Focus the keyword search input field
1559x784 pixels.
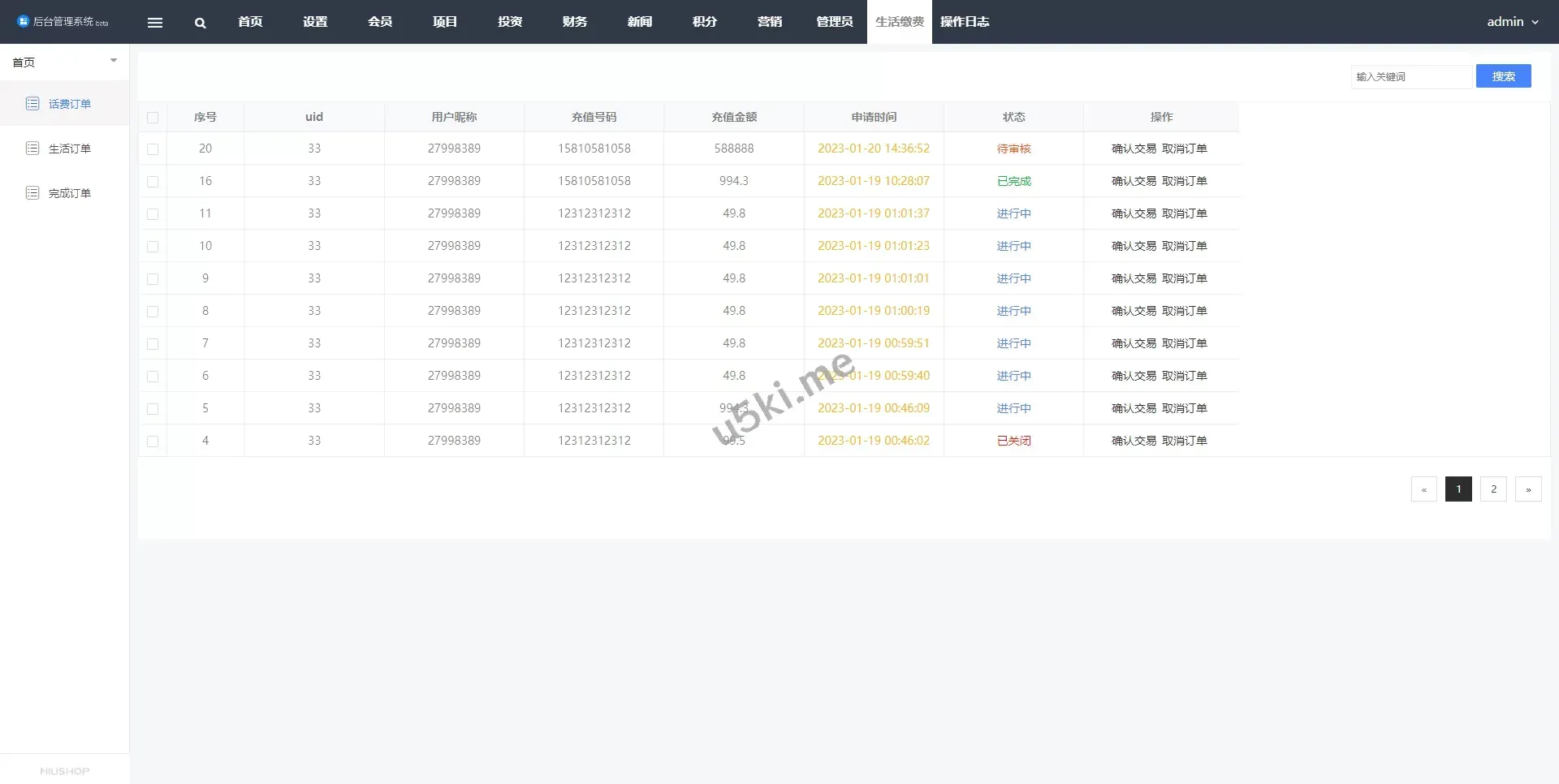tap(1410, 76)
